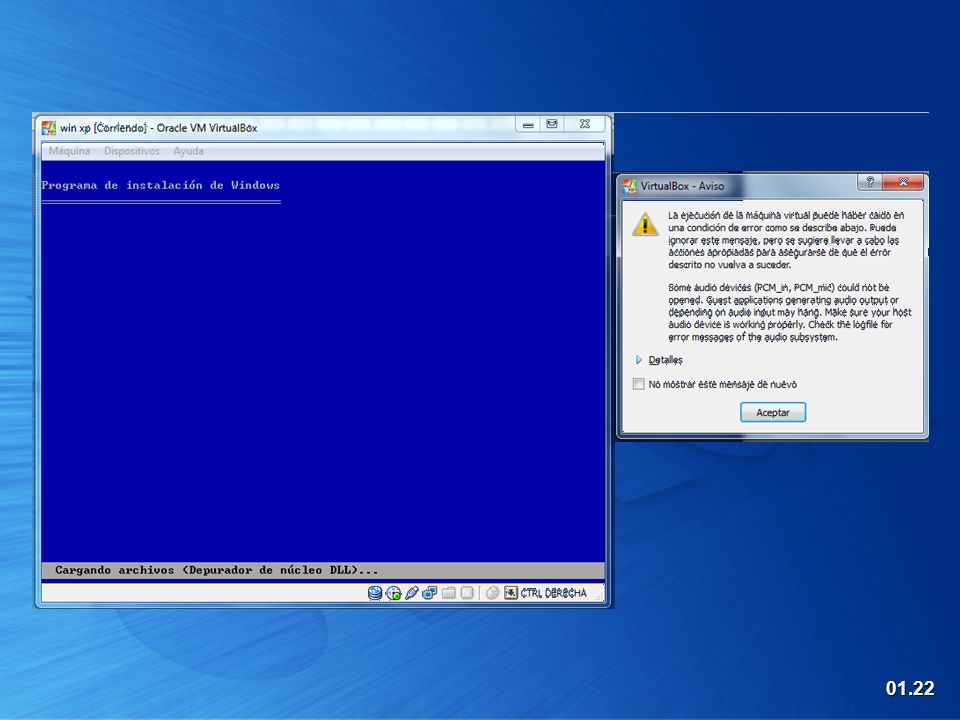Click the 'Cargando archivos' status line

(323, 570)
